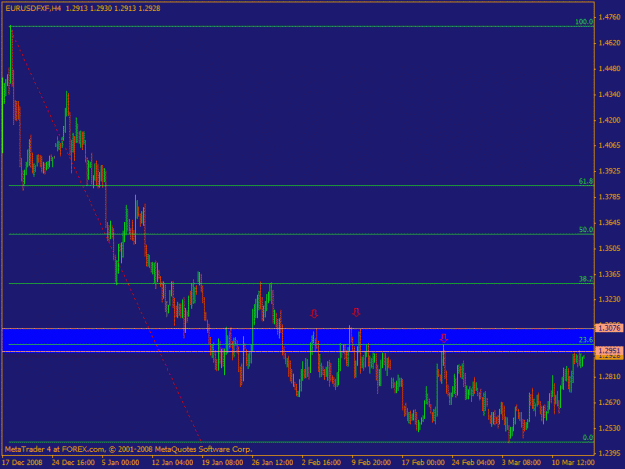Click the 1.4760 price axis value
The image size is (625, 469).
click(610, 17)
